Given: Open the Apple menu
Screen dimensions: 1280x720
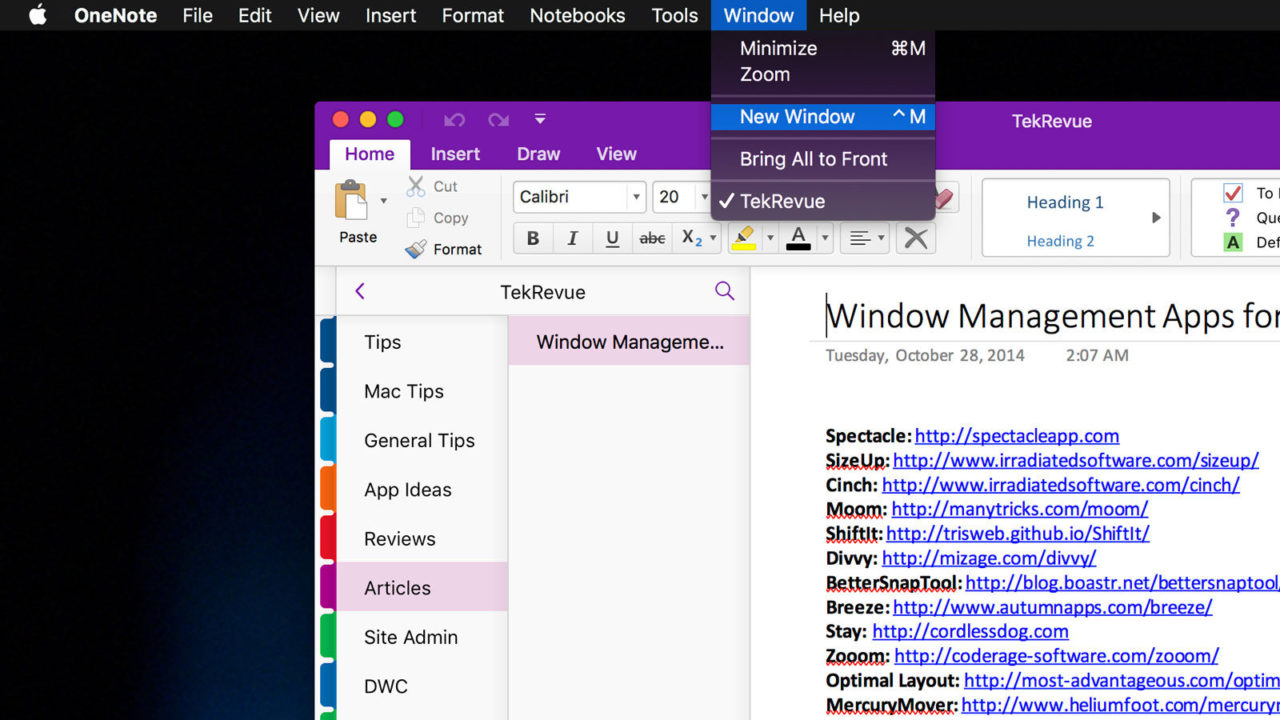Looking at the screenshot, I should (x=38, y=15).
